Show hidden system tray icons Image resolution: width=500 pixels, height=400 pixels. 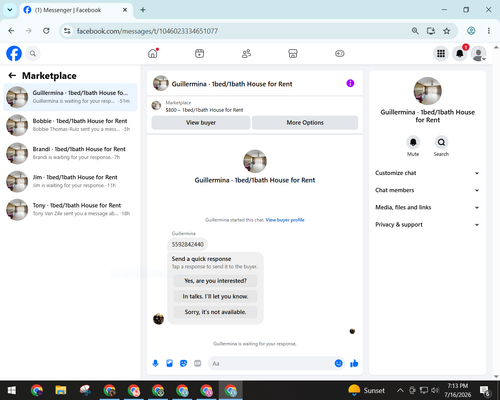pos(400,390)
